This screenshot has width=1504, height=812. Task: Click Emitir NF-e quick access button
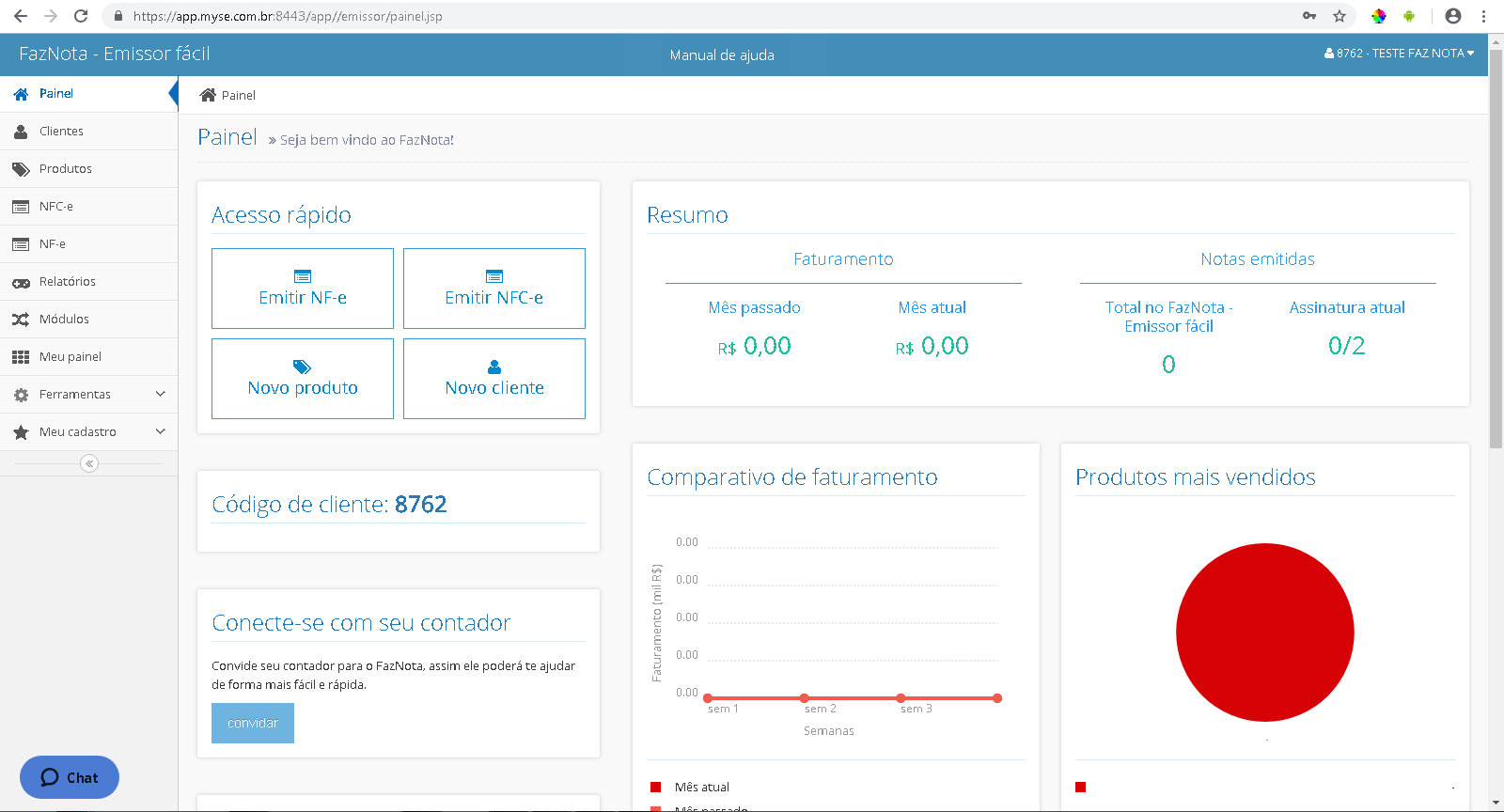coord(303,289)
